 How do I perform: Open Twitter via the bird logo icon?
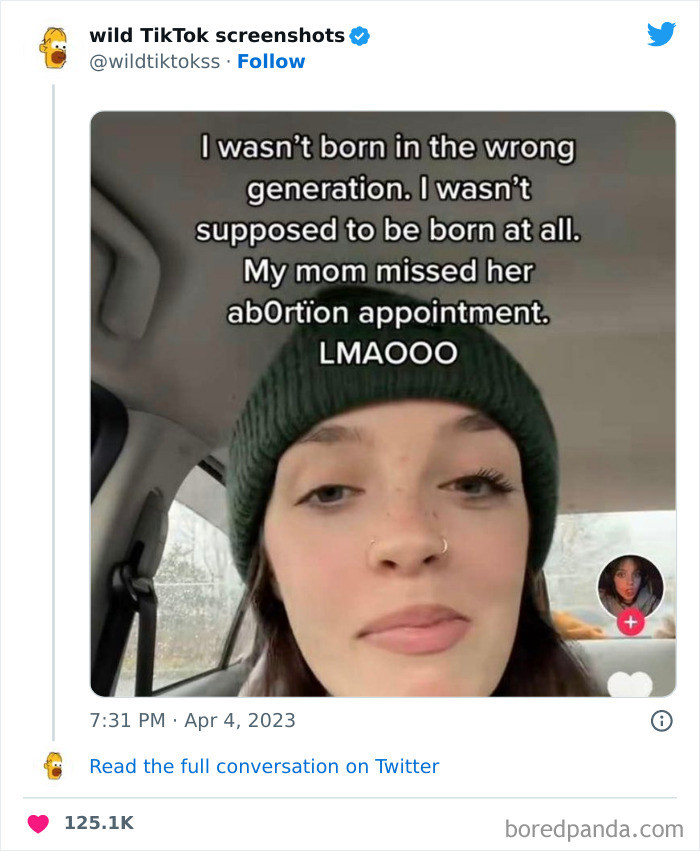tap(661, 33)
